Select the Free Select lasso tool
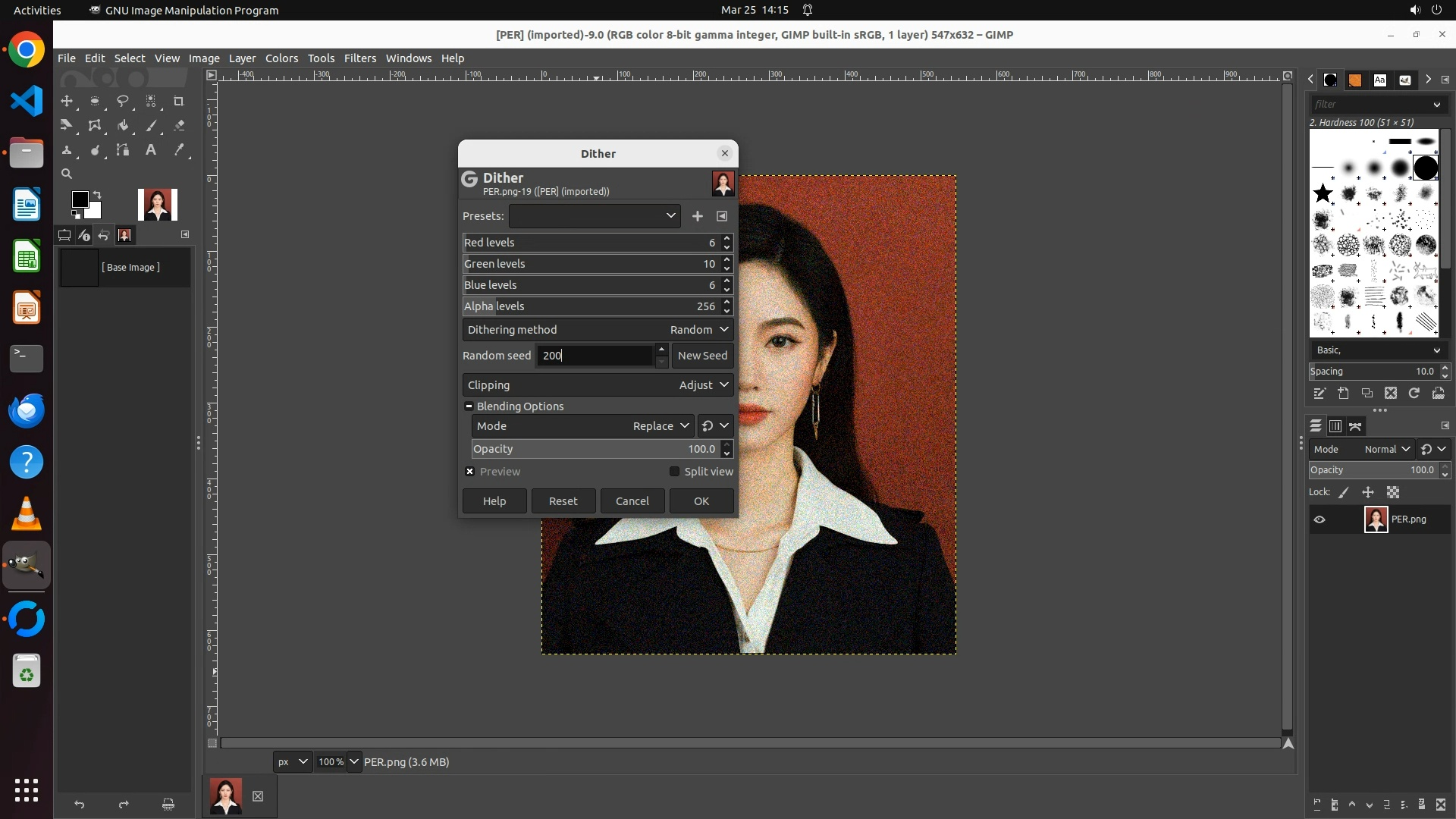This screenshot has height=819, width=1456. click(122, 101)
